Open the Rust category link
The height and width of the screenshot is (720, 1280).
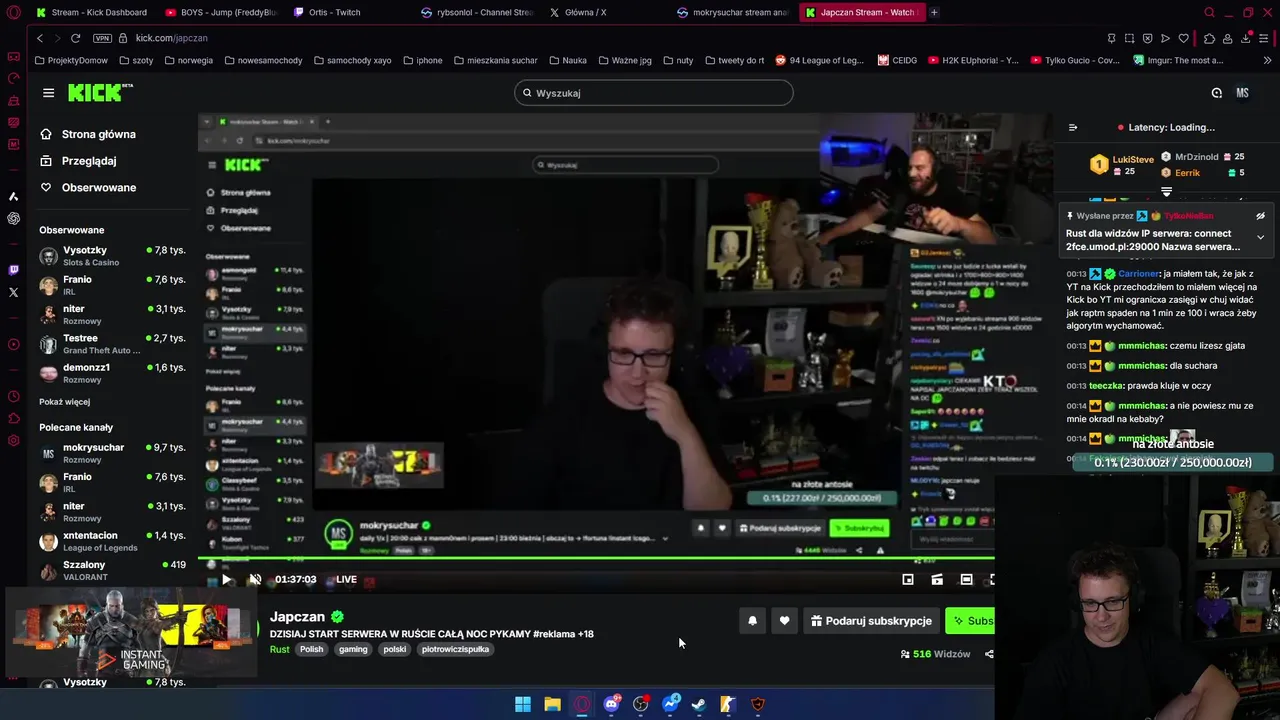(279, 649)
